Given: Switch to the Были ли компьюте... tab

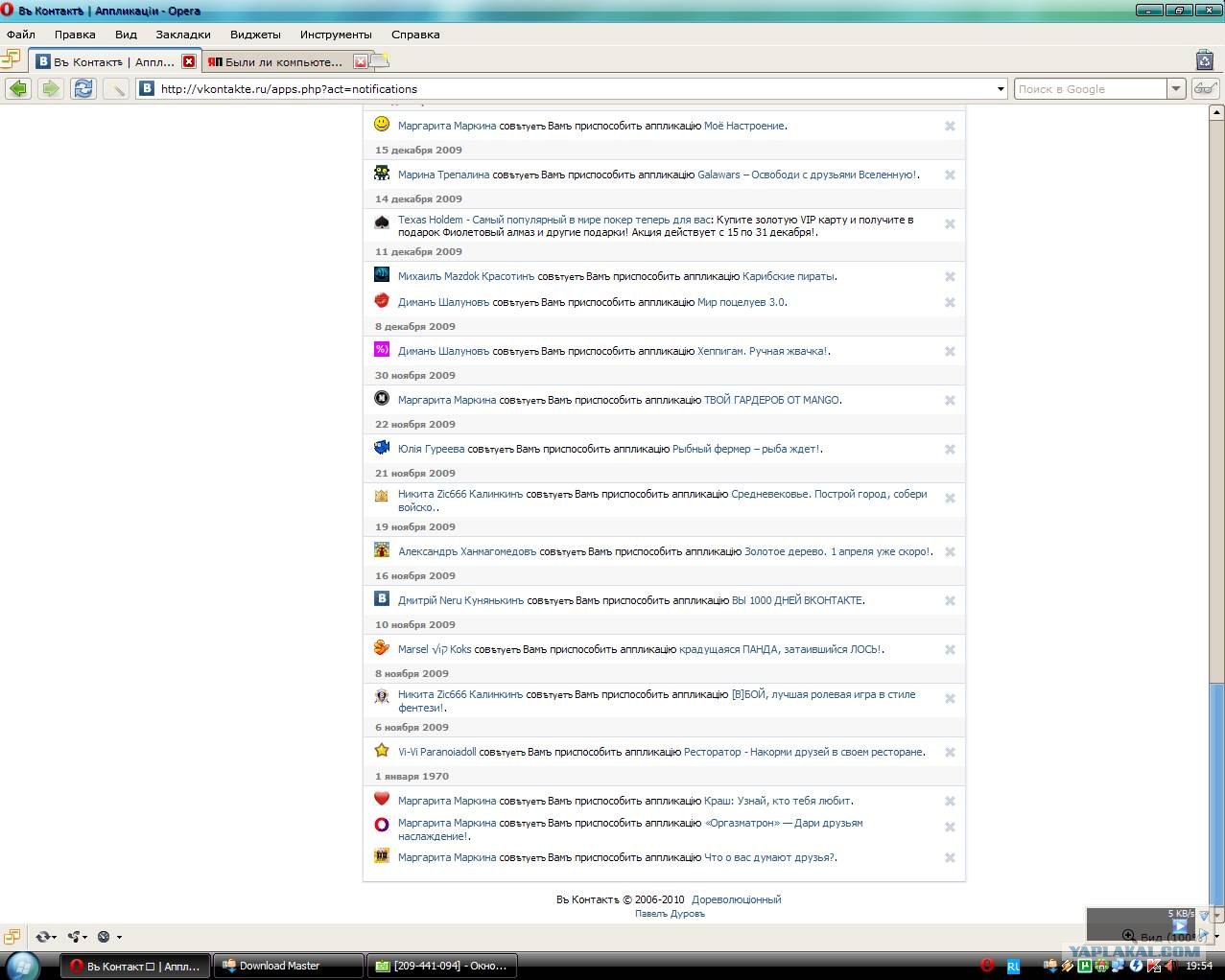Looking at the screenshot, I should pyautogui.click(x=285, y=61).
